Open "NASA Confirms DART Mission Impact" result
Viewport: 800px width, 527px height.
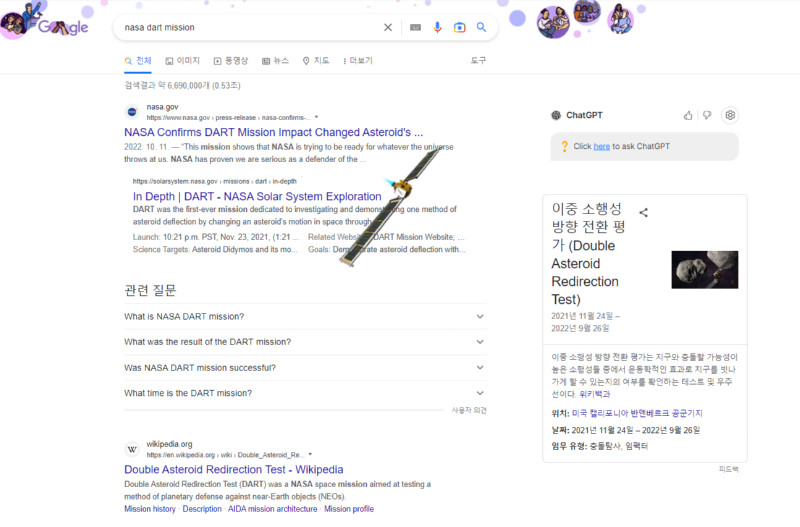273,132
